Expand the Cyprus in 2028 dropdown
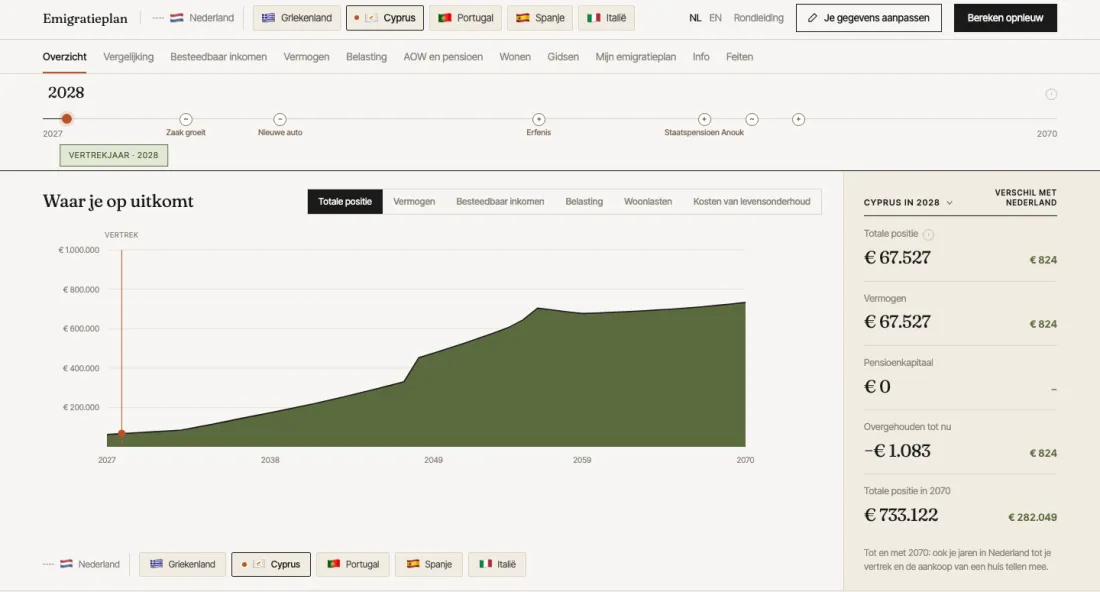The width and height of the screenshot is (1100, 592). [x=908, y=203]
